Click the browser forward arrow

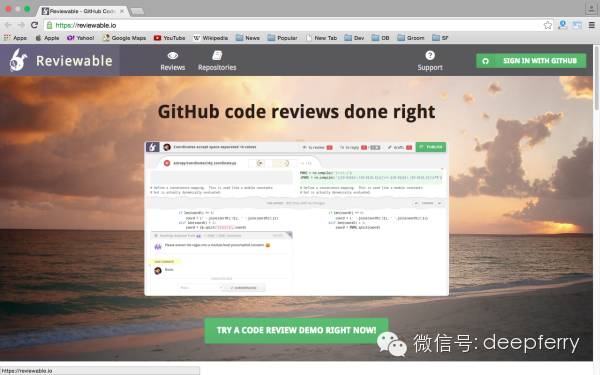click(x=21, y=25)
